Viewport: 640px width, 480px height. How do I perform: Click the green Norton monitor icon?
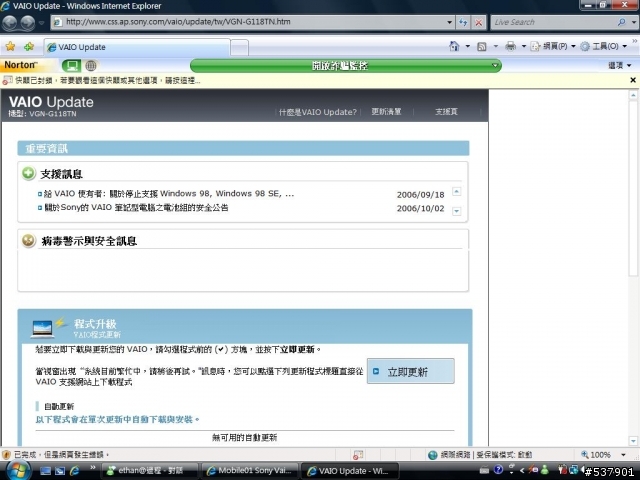pyautogui.click(x=71, y=65)
